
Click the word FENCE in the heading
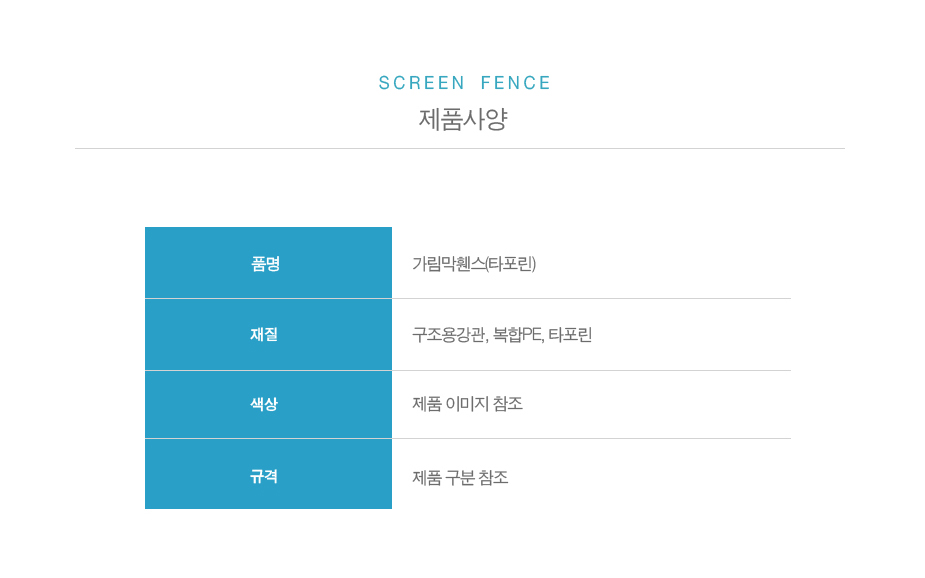516,83
